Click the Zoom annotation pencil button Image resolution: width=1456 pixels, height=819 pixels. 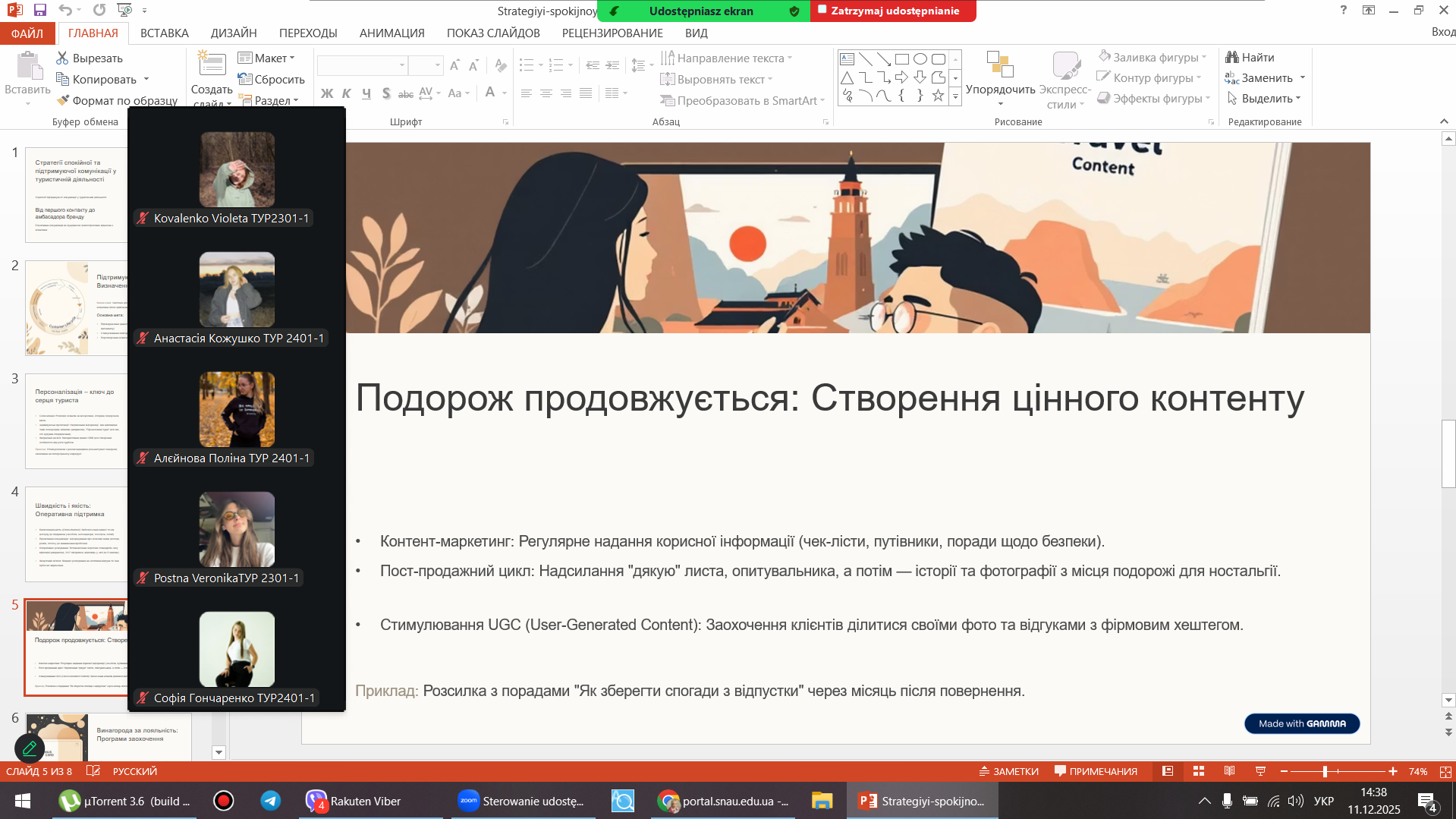click(x=30, y=748)
